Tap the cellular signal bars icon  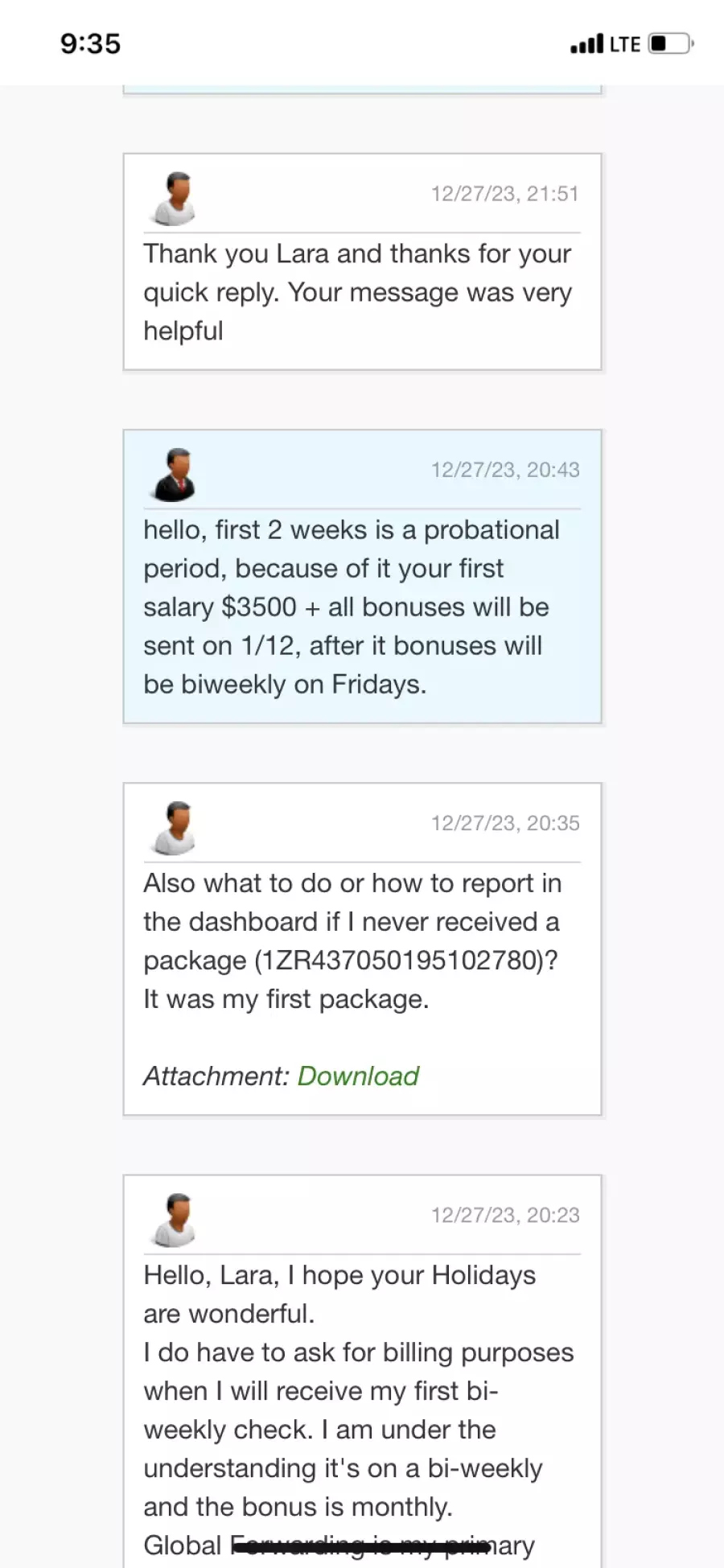click(586, 43)
